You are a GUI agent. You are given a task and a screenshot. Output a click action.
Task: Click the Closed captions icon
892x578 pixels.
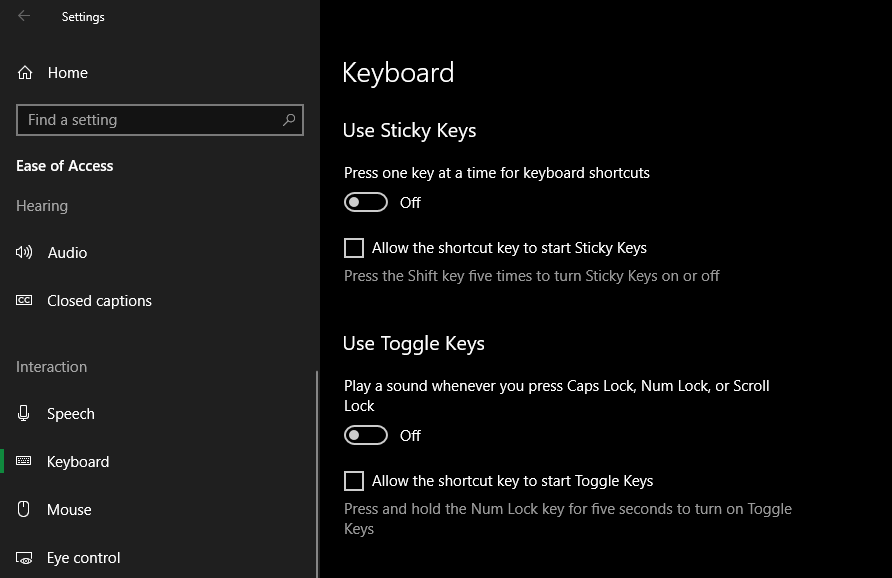pyautogui.click(x=23, y=300)
